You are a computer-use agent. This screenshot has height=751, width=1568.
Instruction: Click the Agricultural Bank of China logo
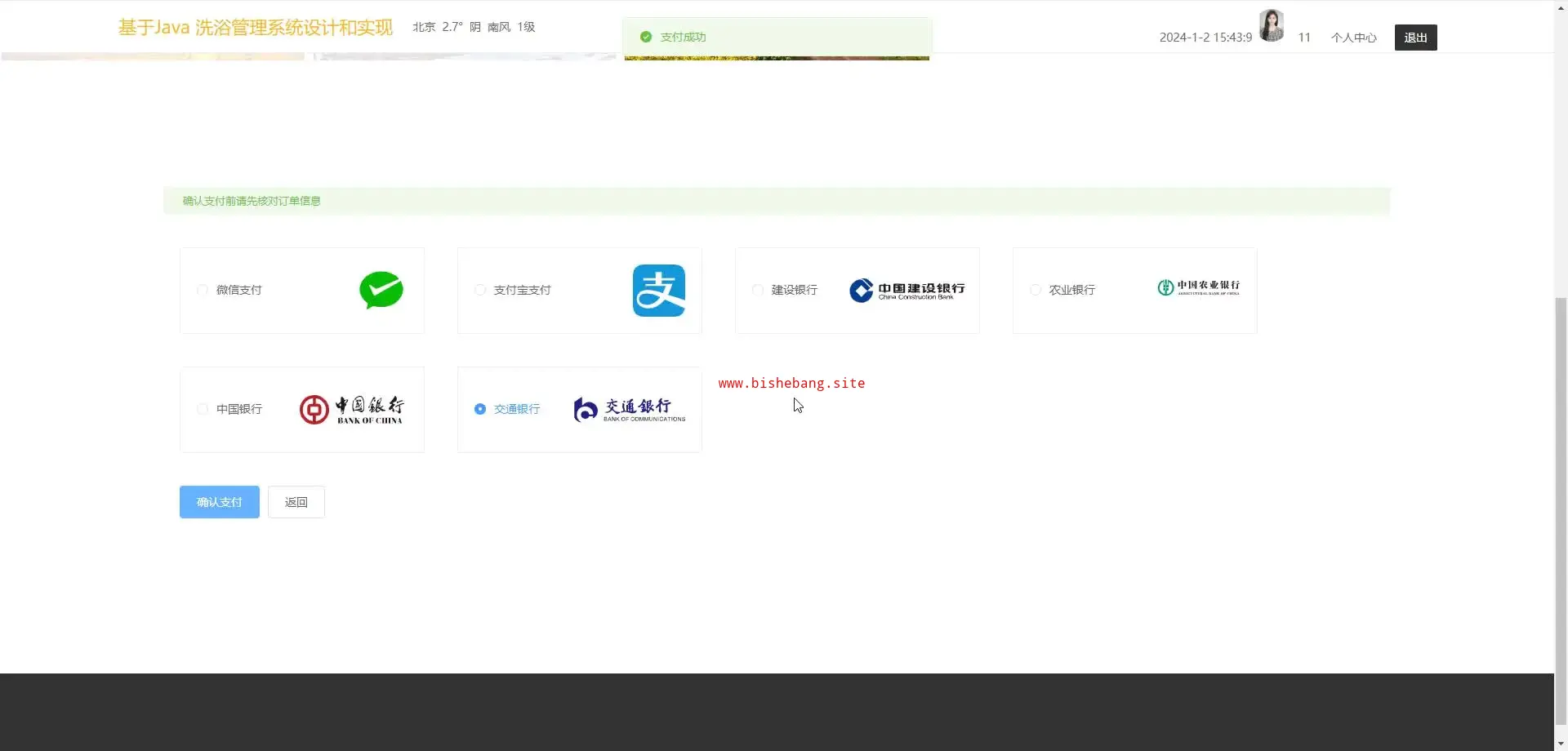(x=1199, y=287)
